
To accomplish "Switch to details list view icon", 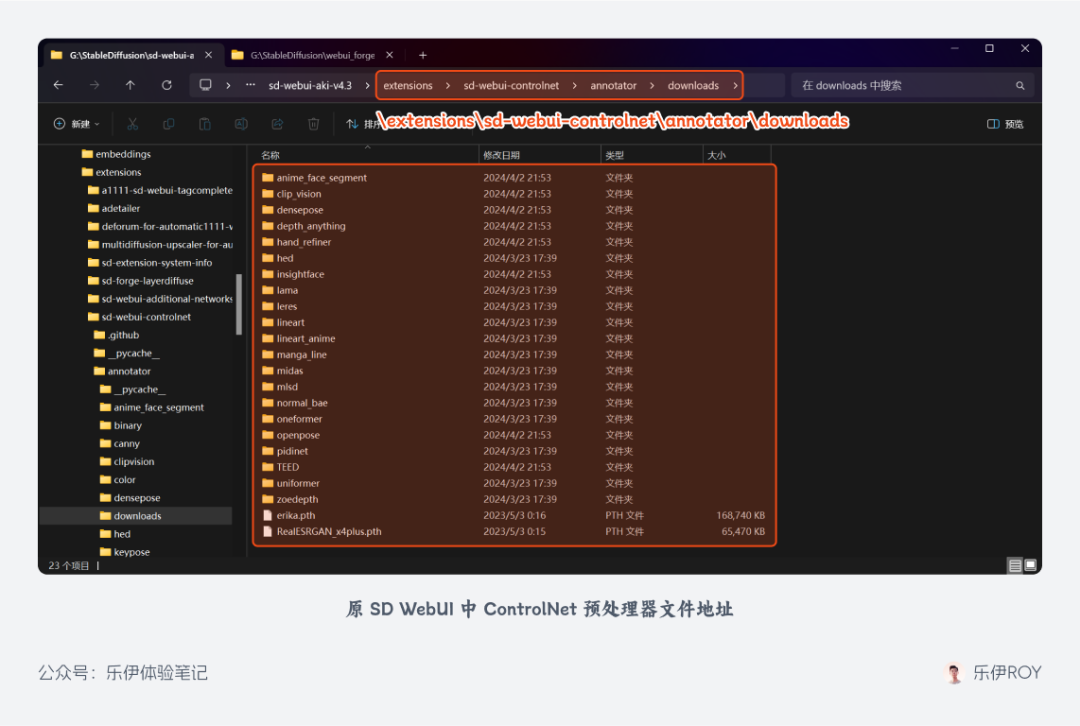I will 1015,566.
